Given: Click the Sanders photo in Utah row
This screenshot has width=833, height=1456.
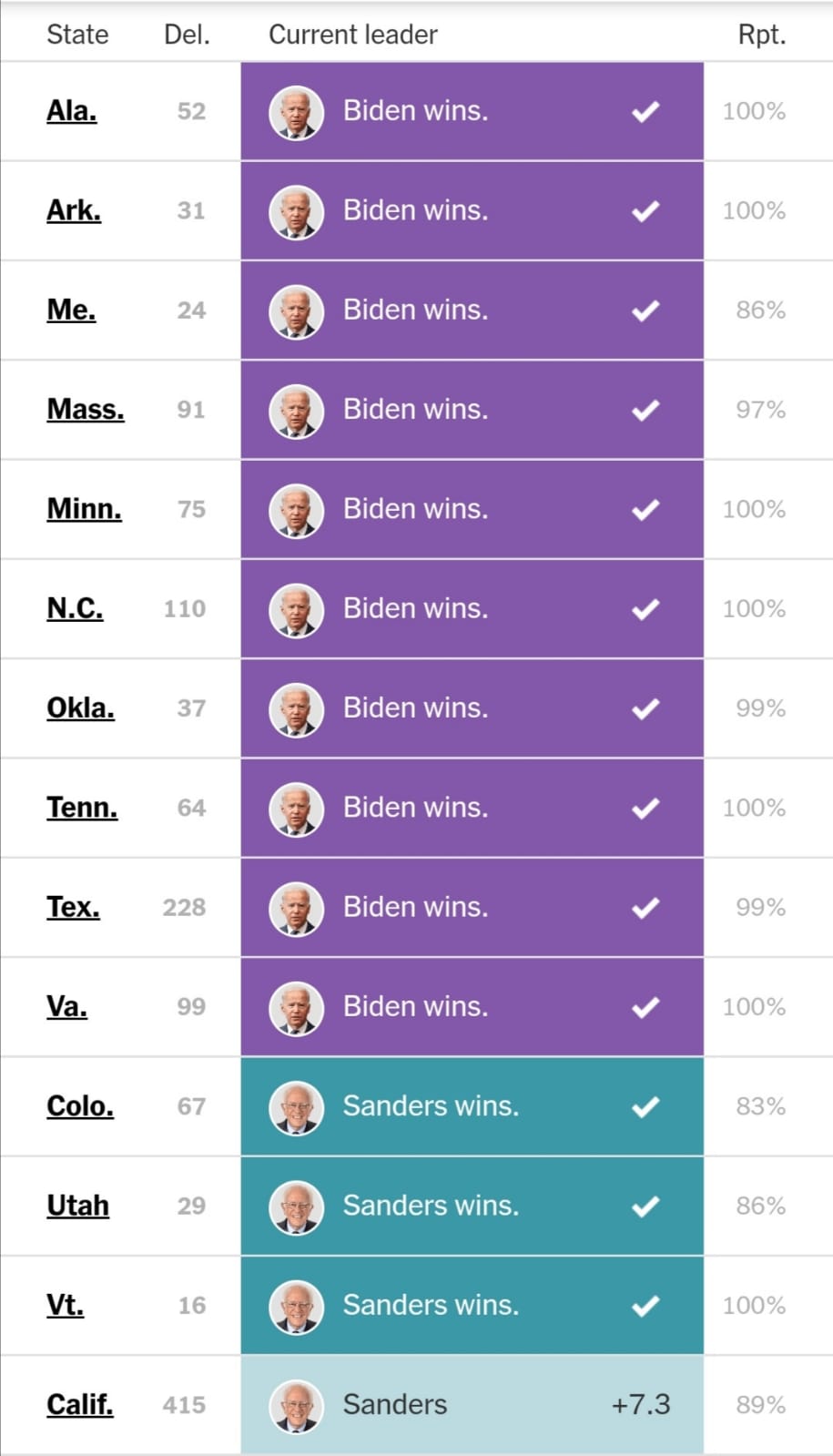Looking at the screenshot, I should coord(296,1207).
